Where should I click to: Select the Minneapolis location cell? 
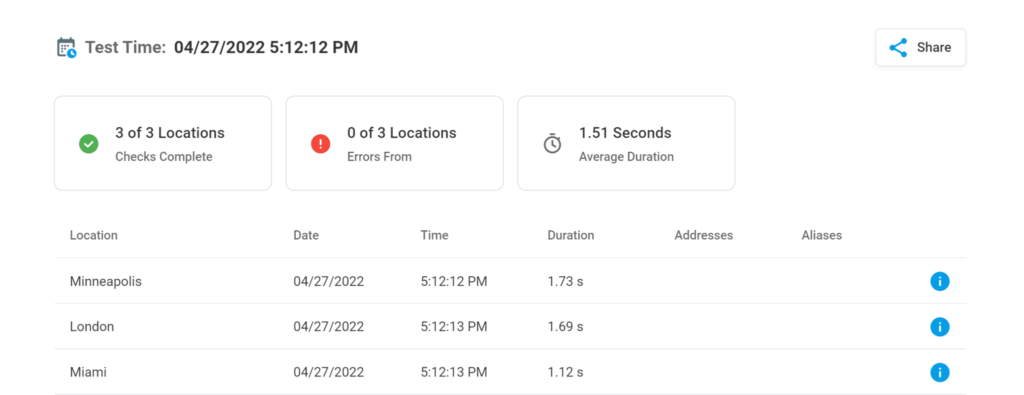pos(106,281)
